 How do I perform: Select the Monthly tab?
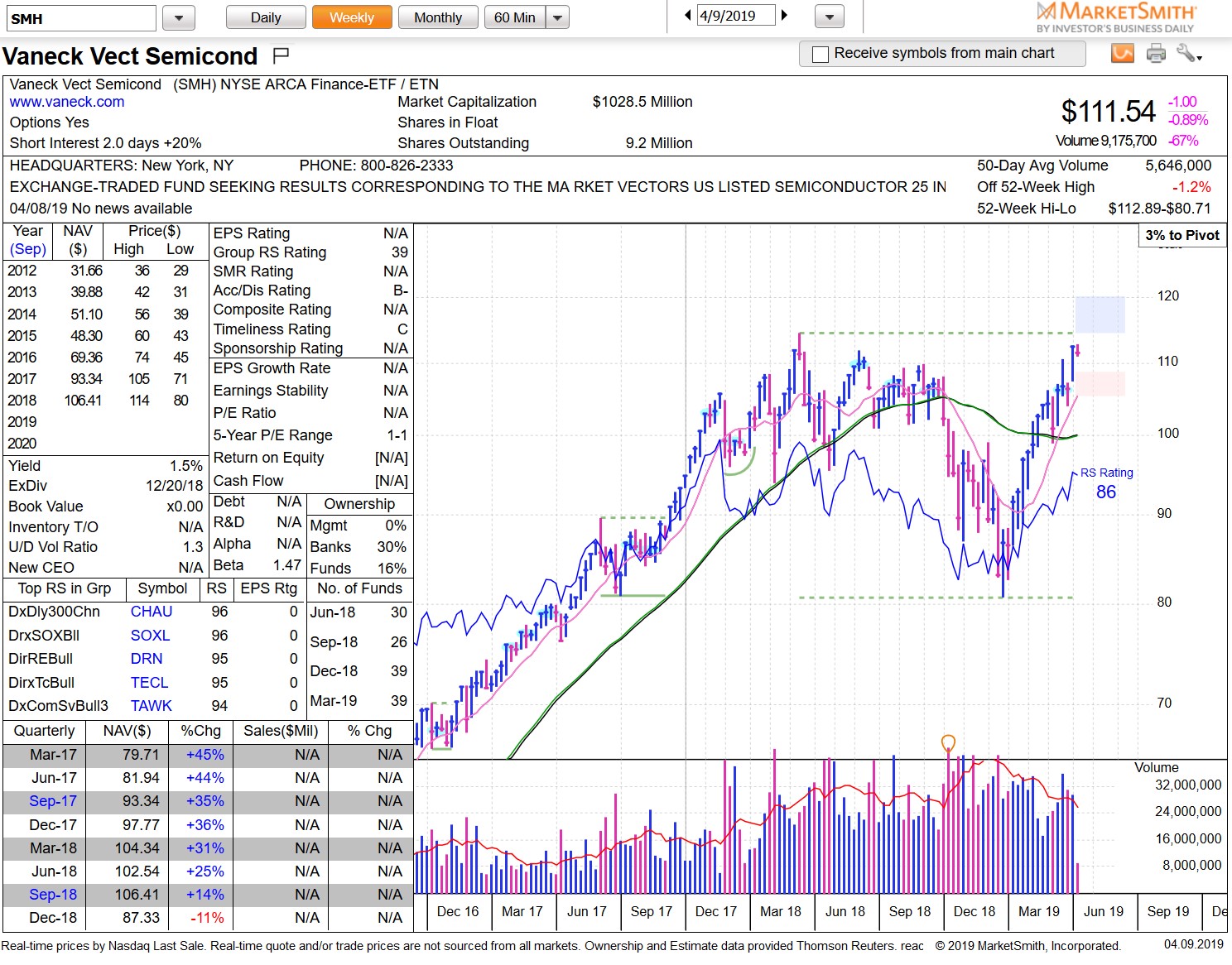(438, 17)
